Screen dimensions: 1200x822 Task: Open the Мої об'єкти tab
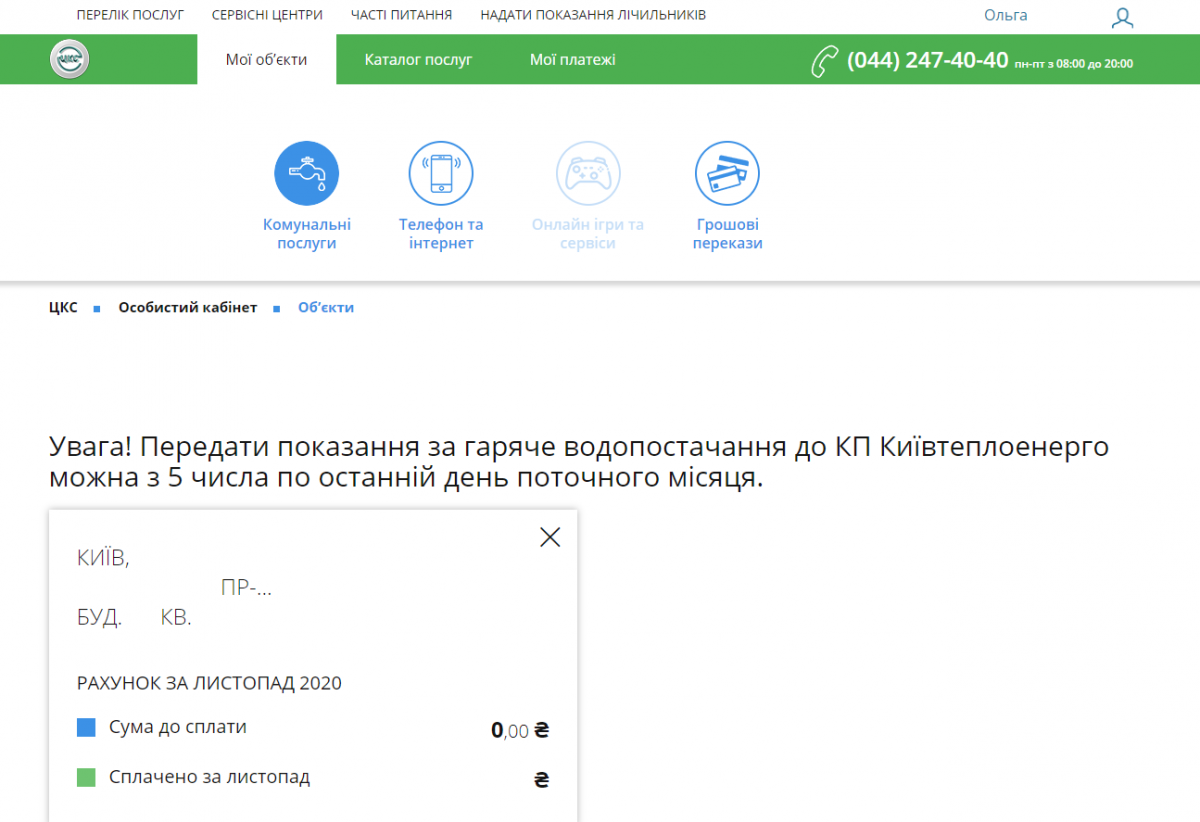point(266,60)
